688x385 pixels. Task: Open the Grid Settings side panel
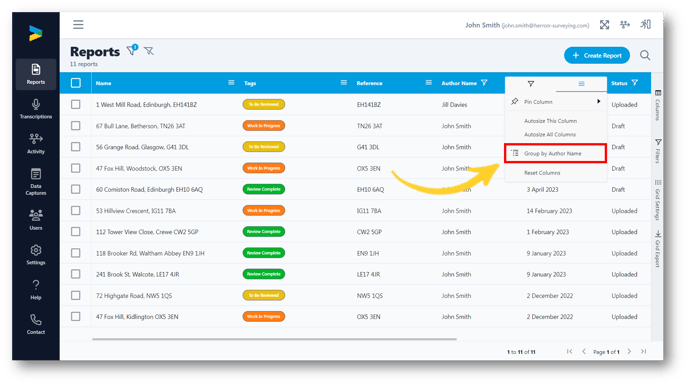click(x=658, y=200)
